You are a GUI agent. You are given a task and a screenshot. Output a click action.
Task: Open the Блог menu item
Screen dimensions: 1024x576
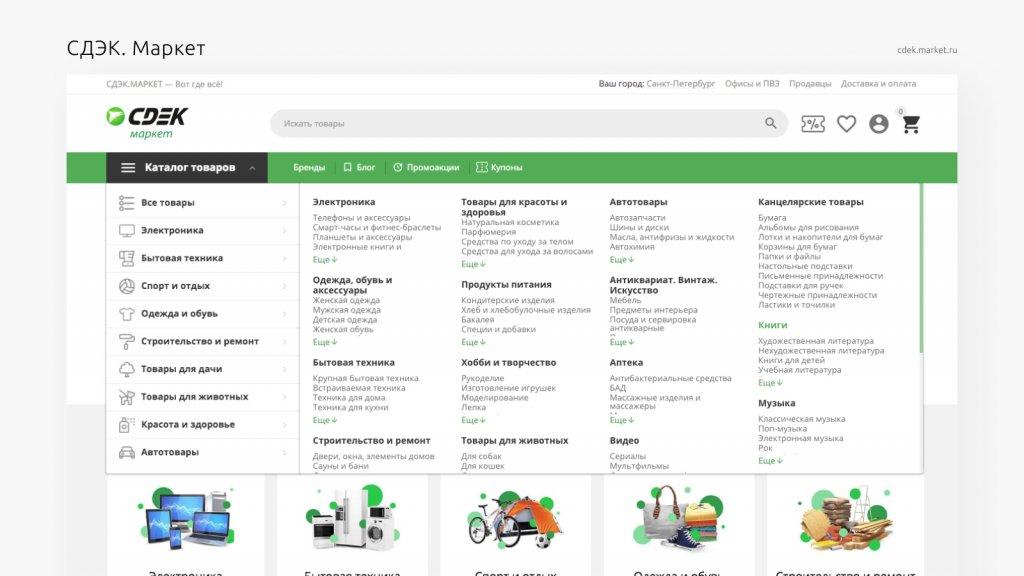366,168
